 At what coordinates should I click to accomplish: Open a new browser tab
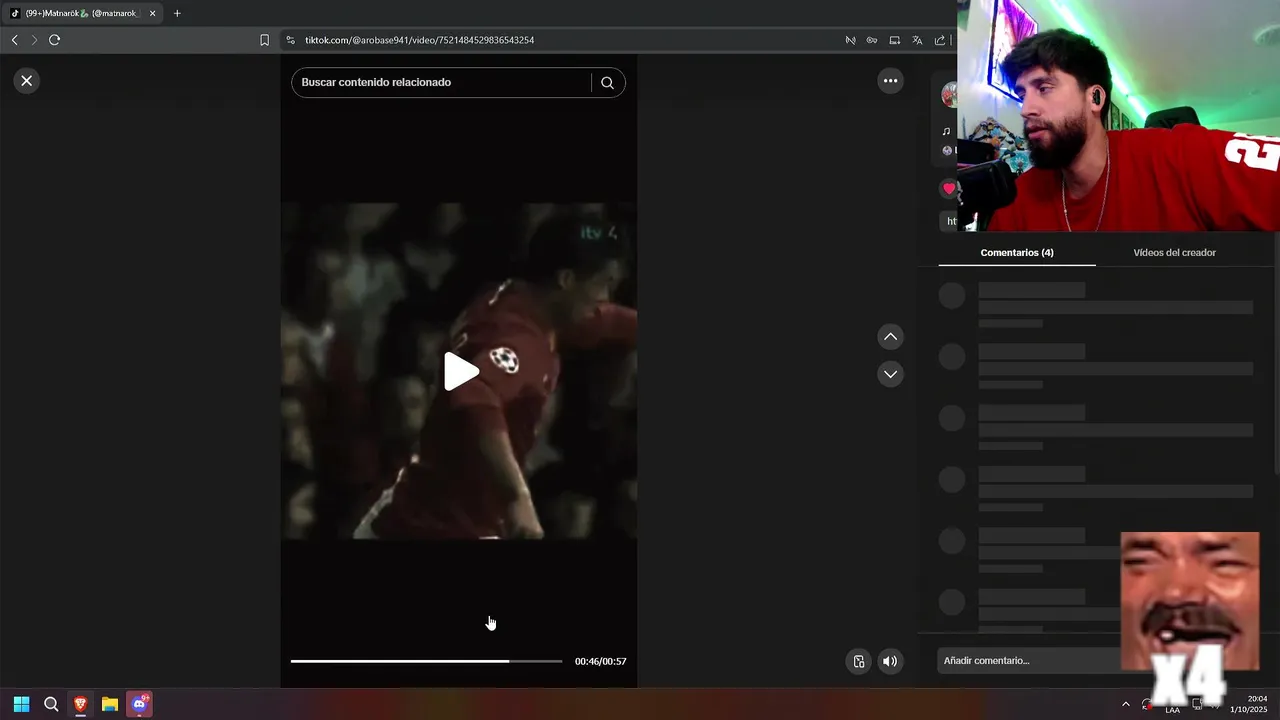(177, 13)
